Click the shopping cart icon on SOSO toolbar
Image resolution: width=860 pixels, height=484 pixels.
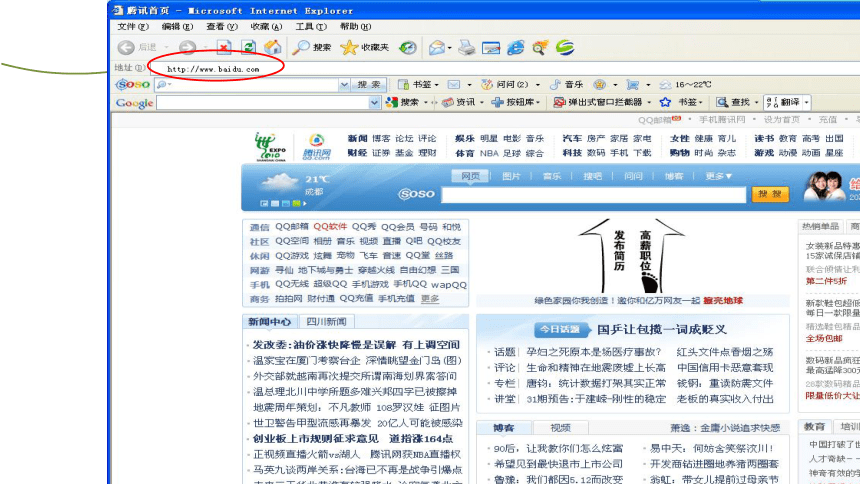pos(632,85)
